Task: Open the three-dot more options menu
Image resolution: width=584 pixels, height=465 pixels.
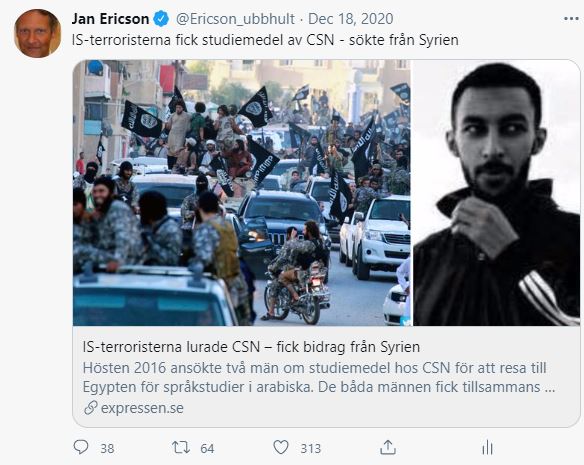Action: (571, 19)
